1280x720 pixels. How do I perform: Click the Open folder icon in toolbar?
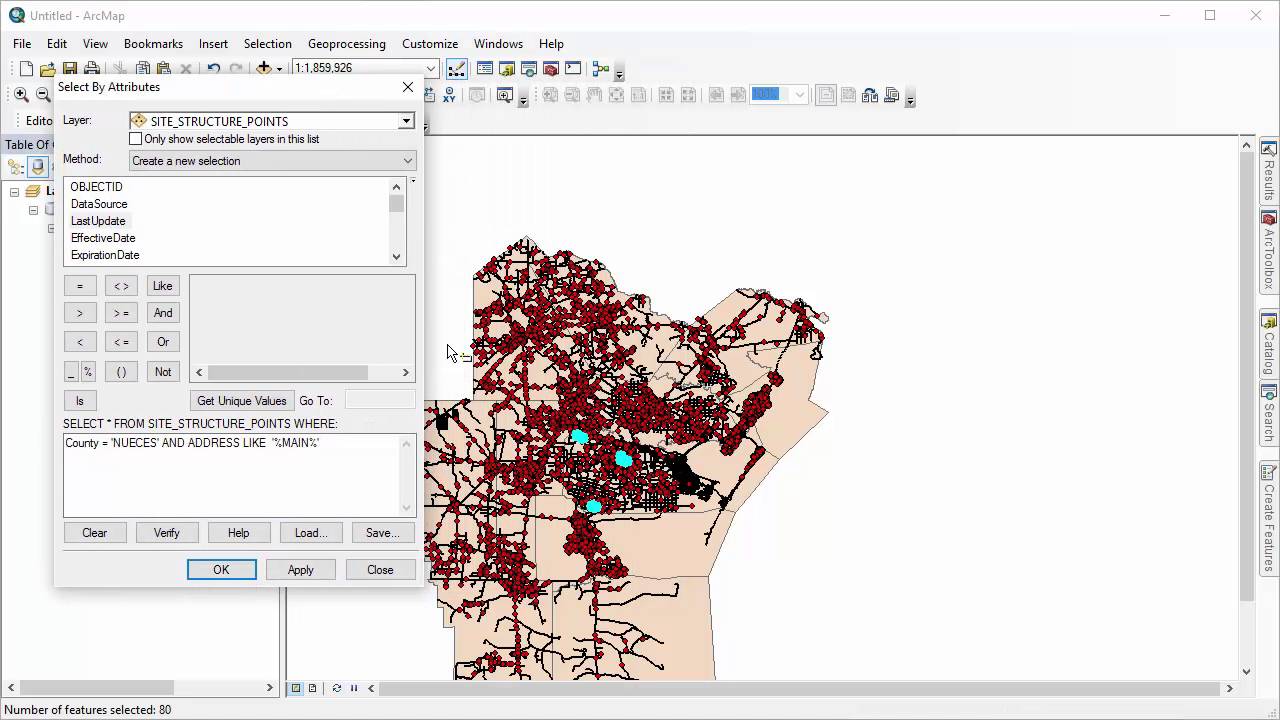coord(48,69)
